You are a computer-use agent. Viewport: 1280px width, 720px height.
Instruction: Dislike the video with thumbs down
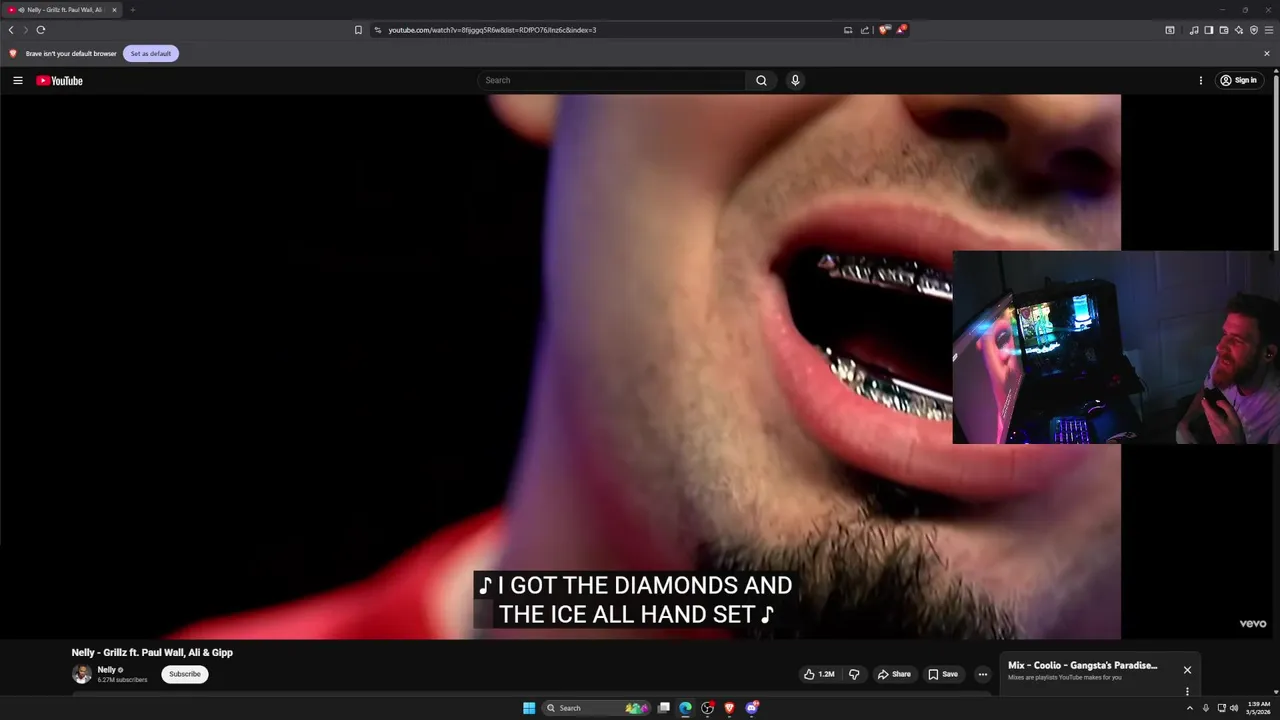[x=854, y=674]
